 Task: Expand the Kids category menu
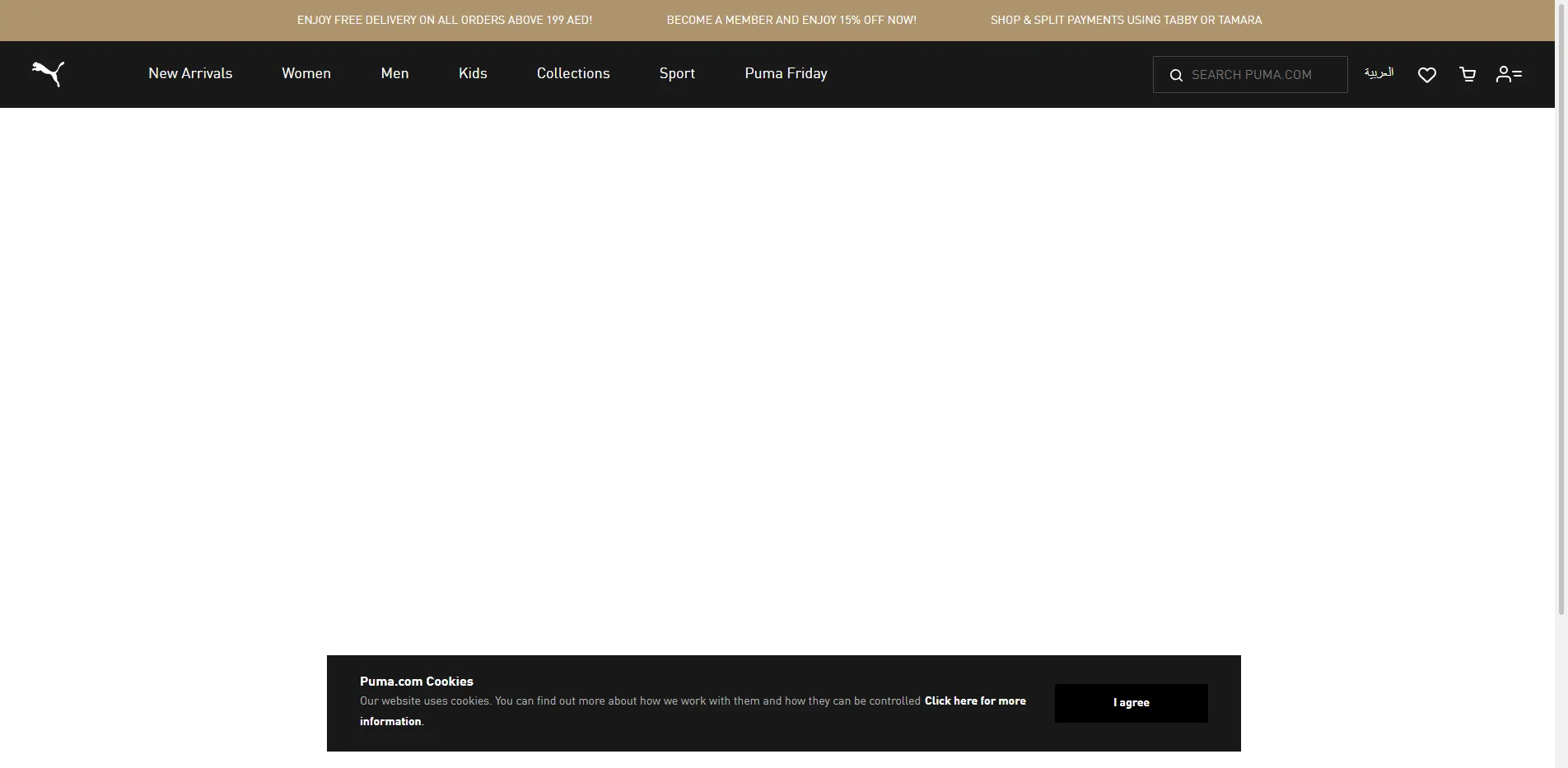point(473,73)
